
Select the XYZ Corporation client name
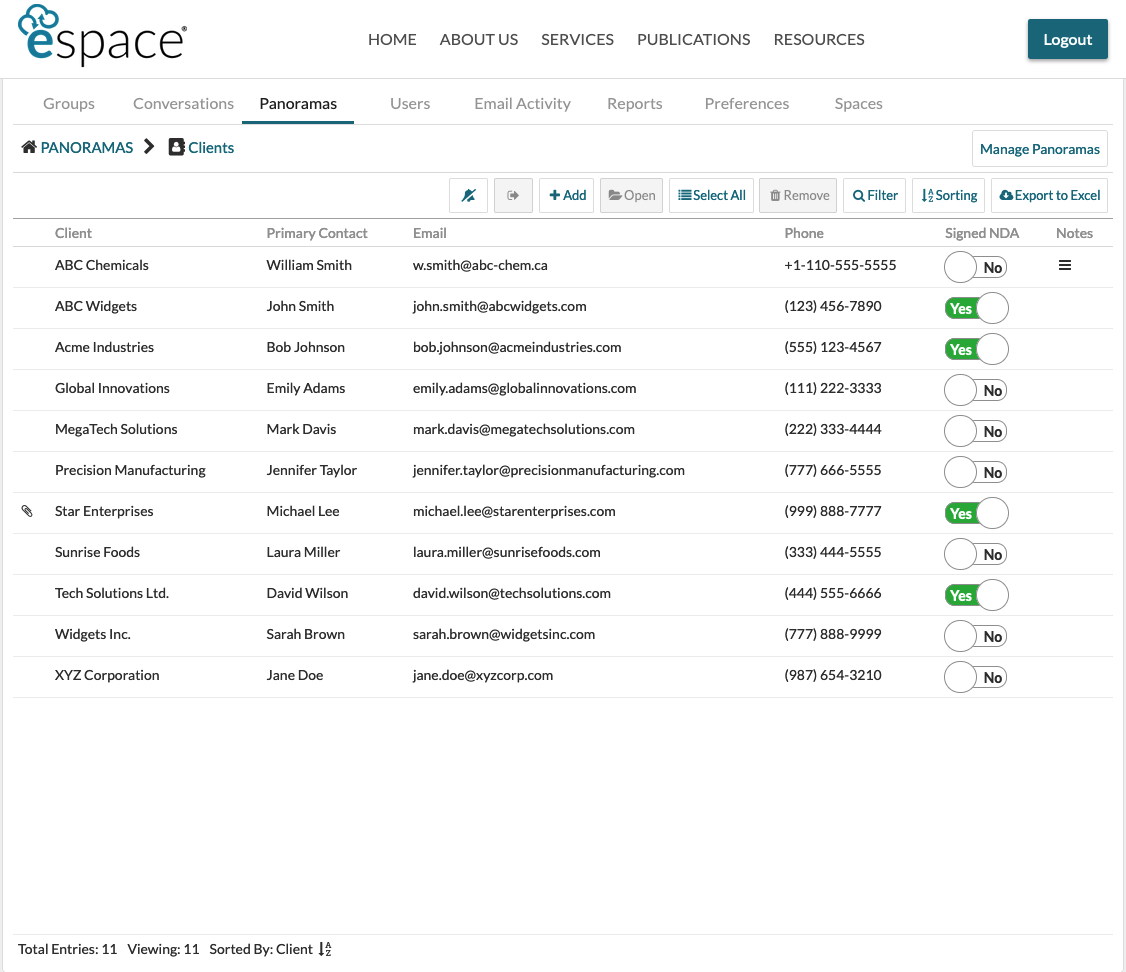[107, 674]
